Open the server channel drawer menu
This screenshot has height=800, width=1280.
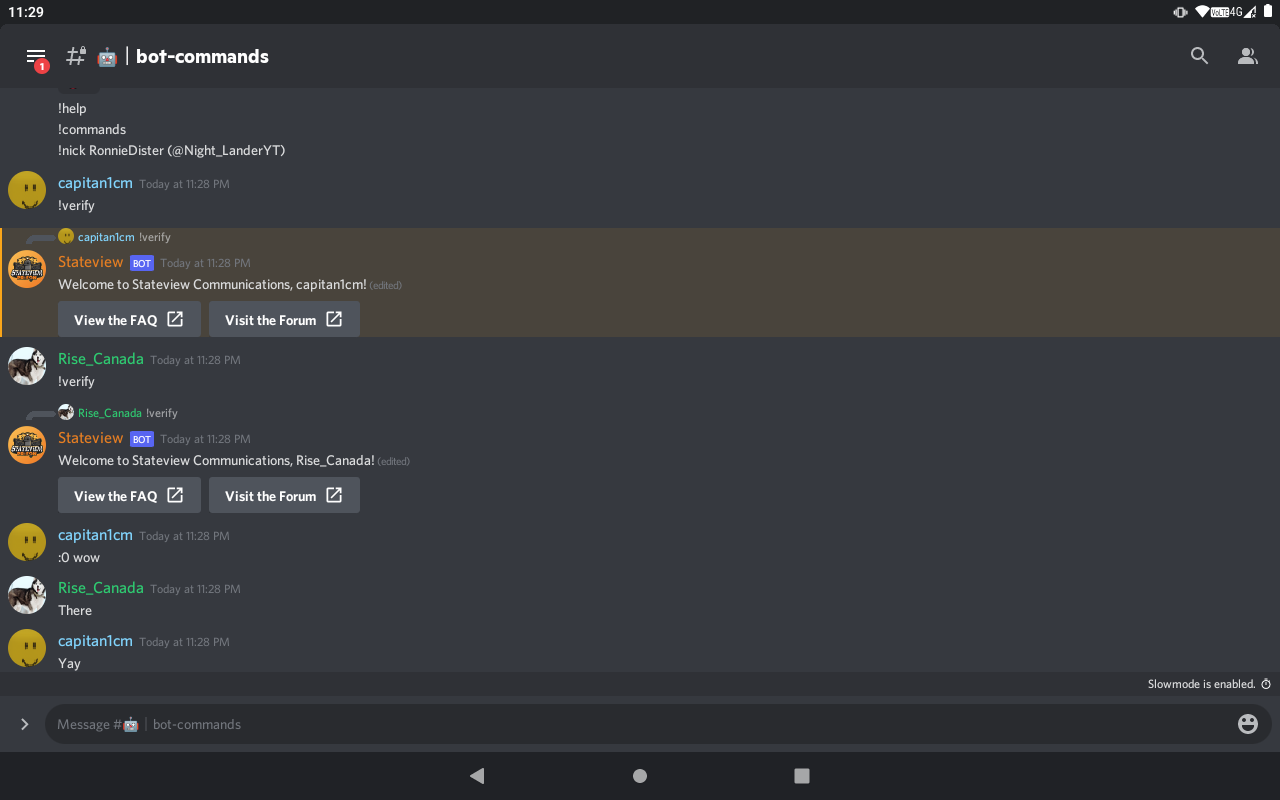pos(36,56)
